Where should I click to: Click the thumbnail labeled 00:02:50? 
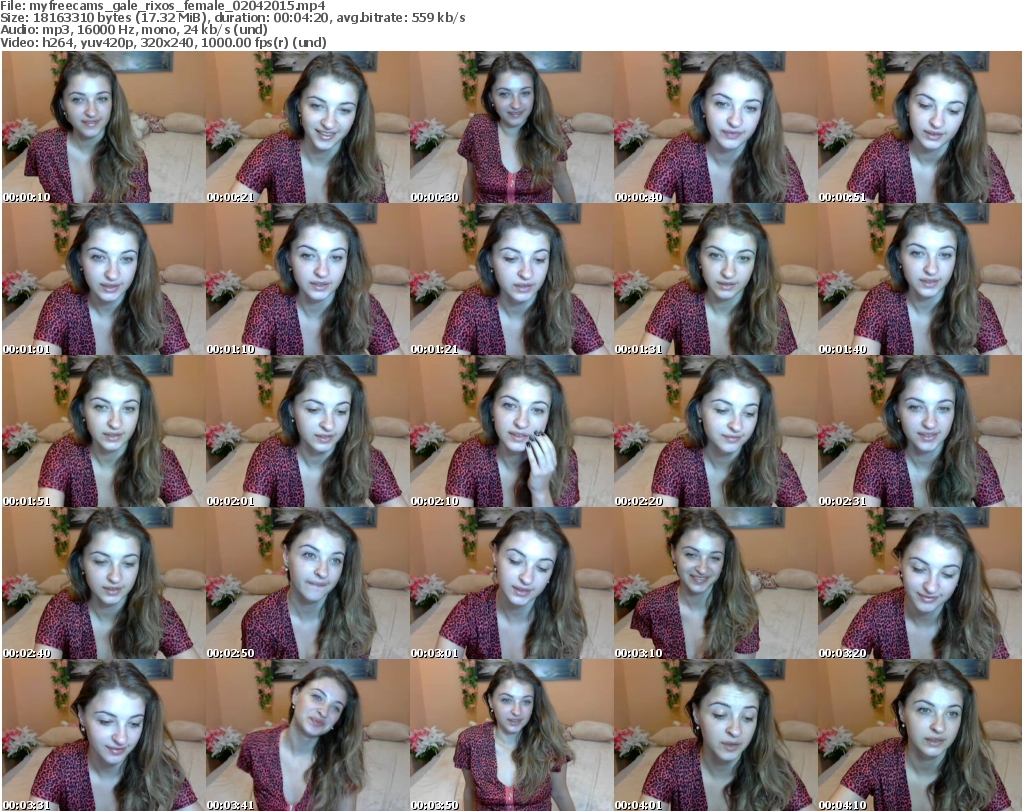coord(307,584)
